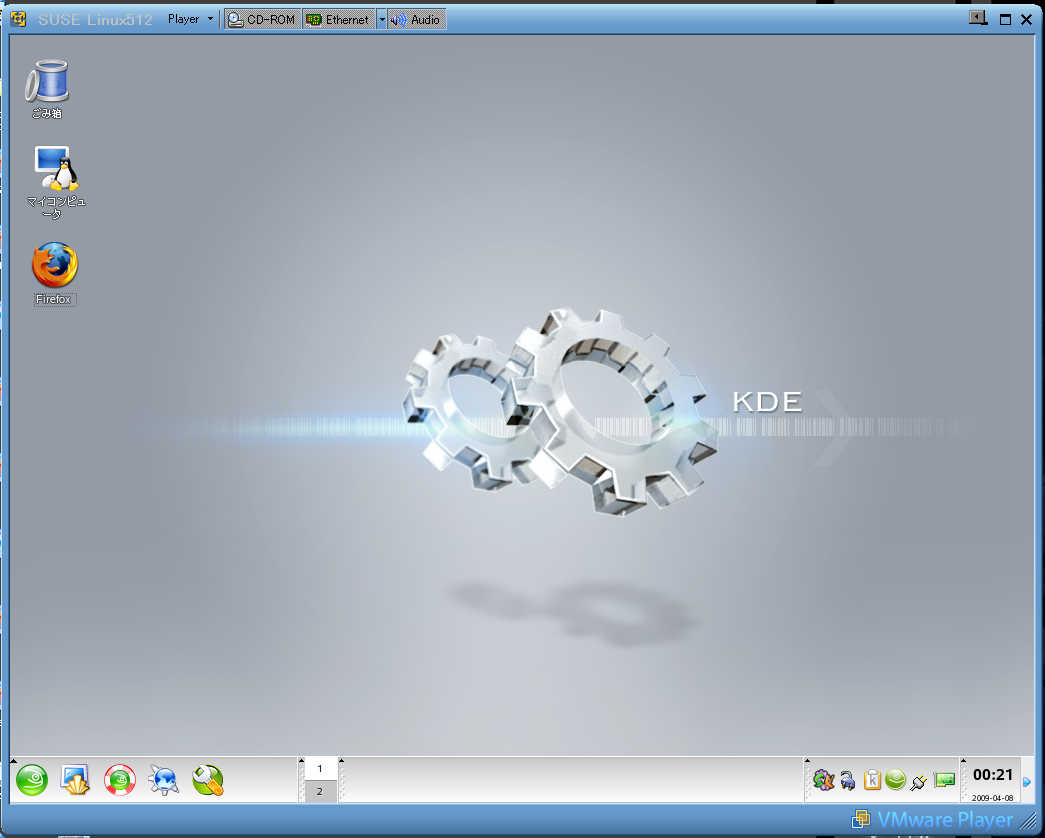Click the Firefox icon label text
The height and width of the screenshot is (838, 1045).
tap(53, 299)
